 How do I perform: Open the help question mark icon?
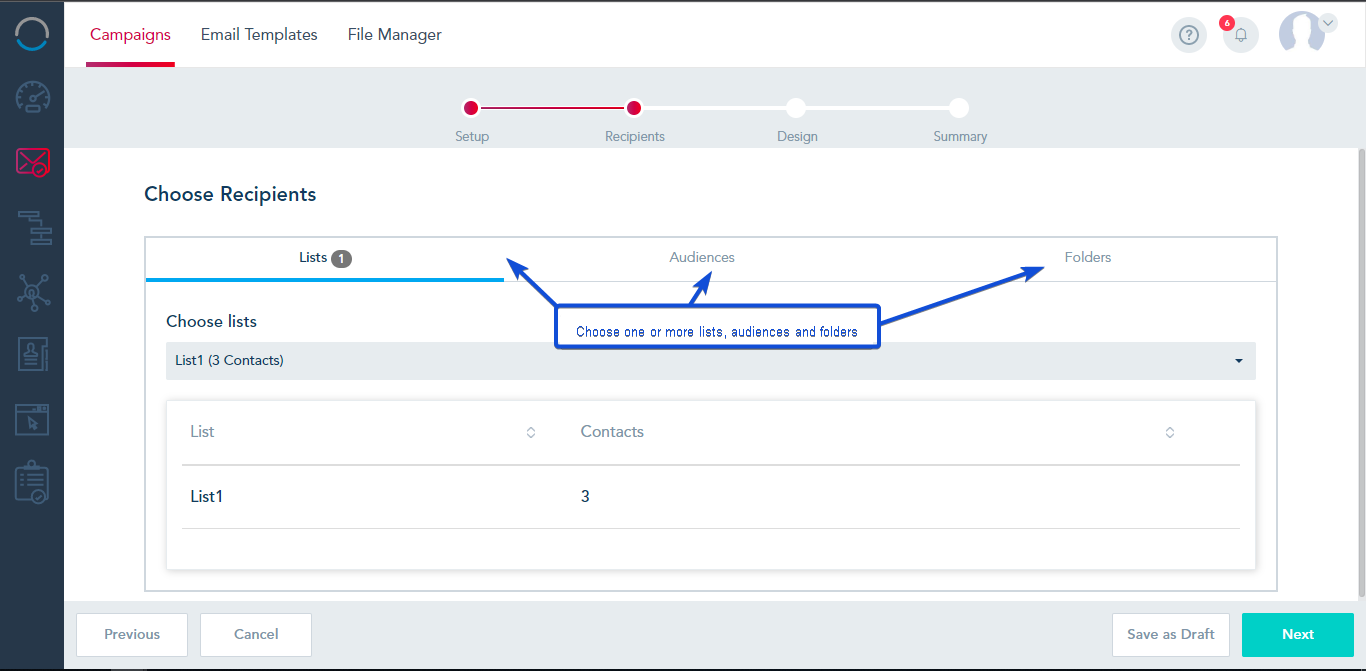[x=1188, y=35]
